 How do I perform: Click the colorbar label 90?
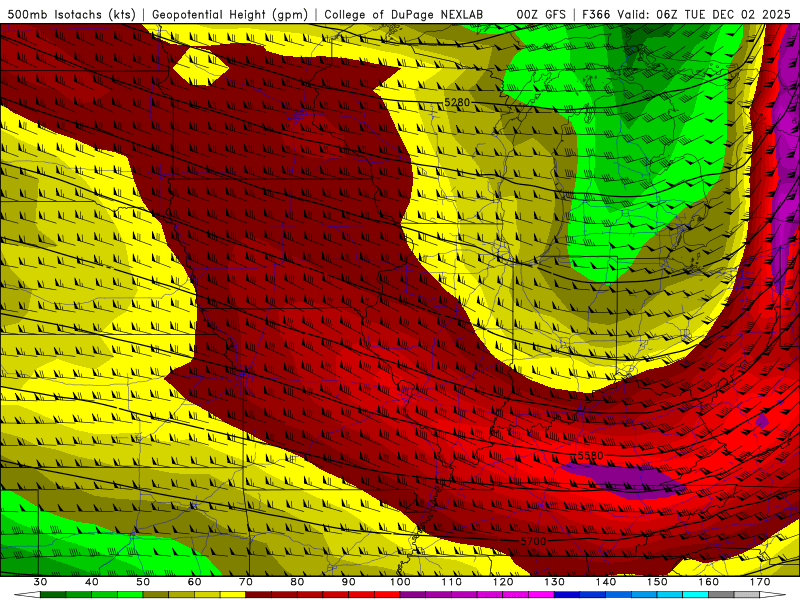[x=348, y=582]
